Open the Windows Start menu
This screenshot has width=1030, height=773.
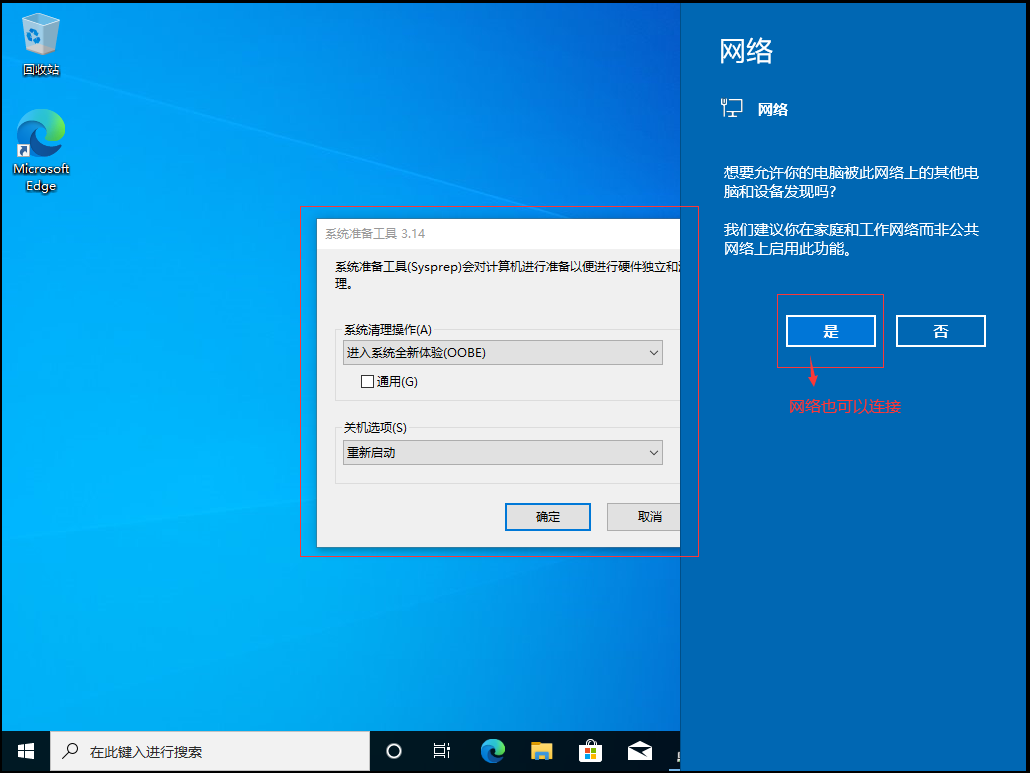25,750
